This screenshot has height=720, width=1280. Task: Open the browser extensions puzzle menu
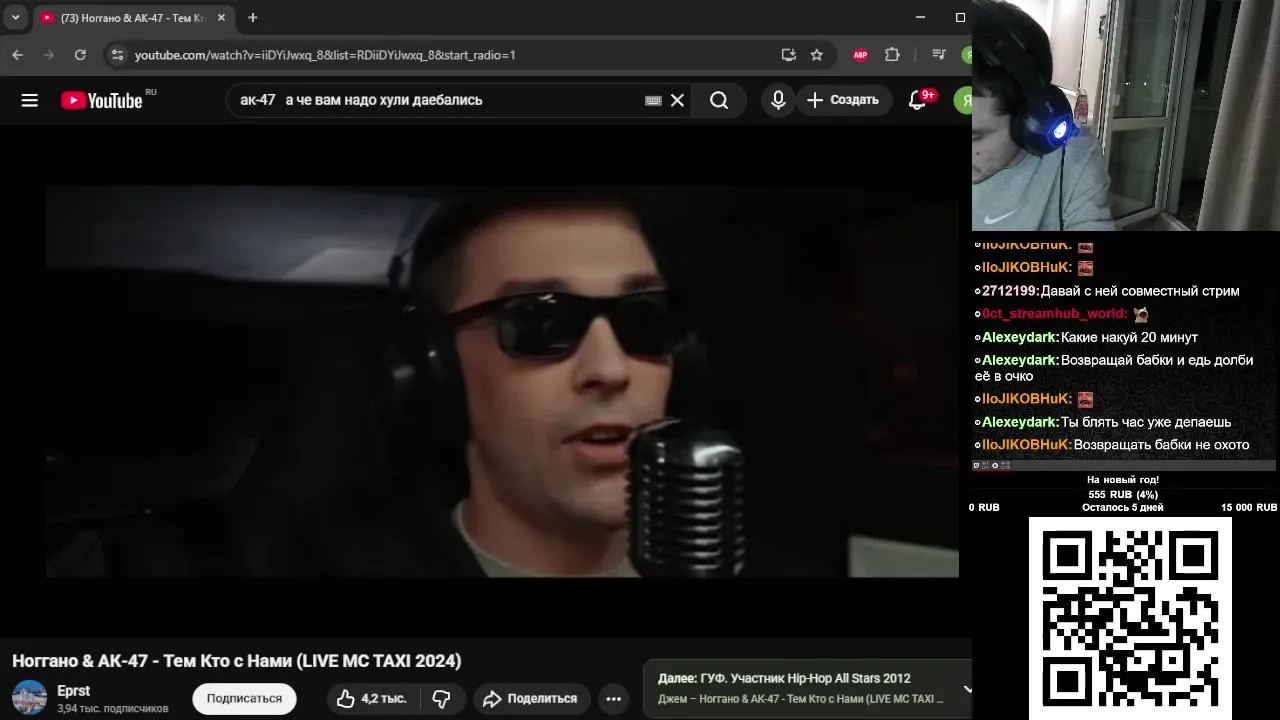(892, 55)
